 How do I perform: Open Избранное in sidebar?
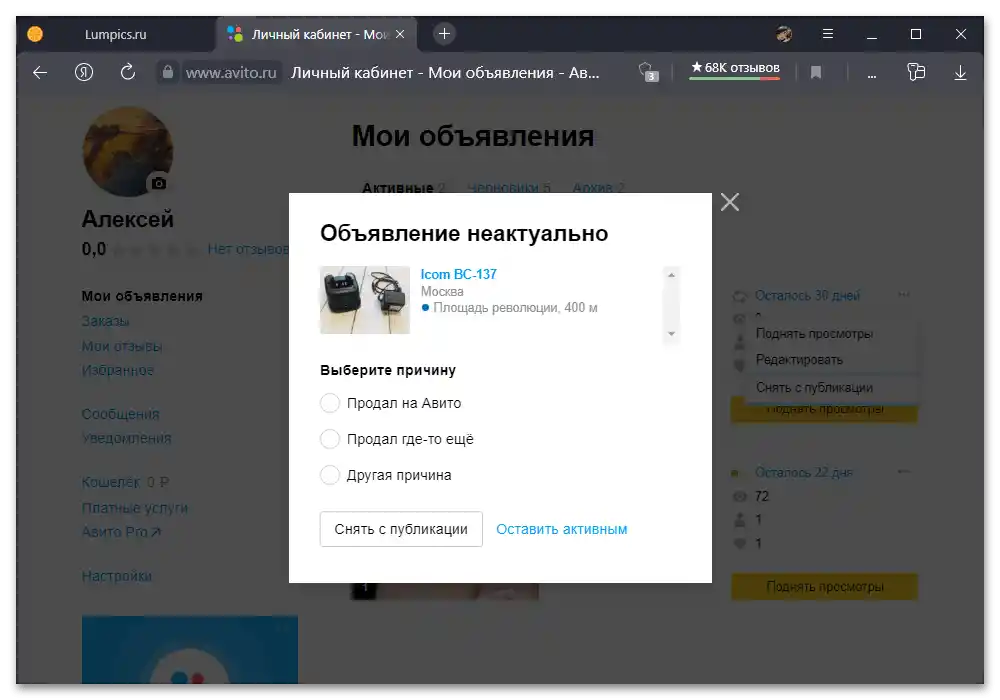pyautogui.click(x=117, y=370)
